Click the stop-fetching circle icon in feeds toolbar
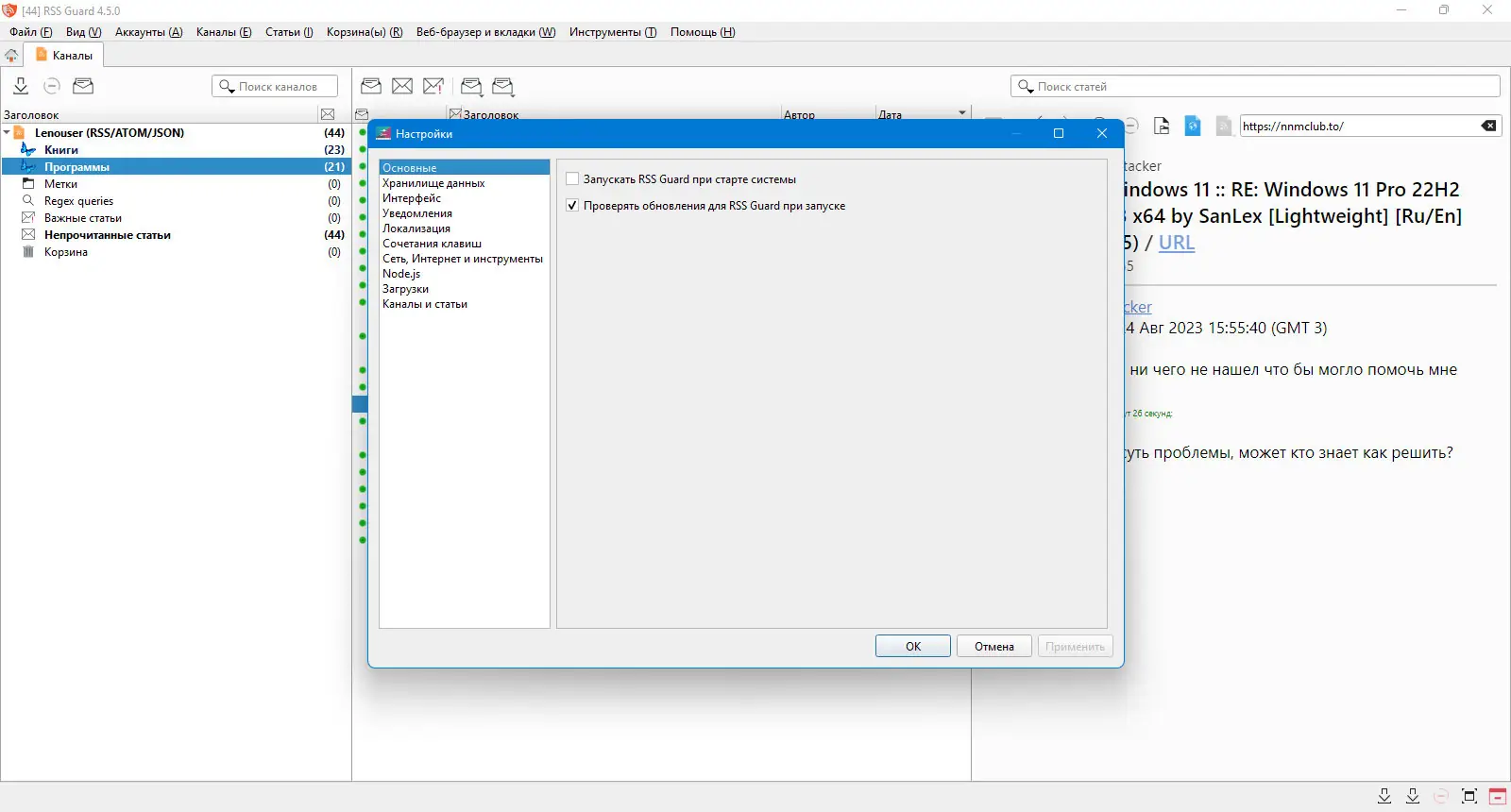The image size is (1511, 812). click(x=52, y=86)
